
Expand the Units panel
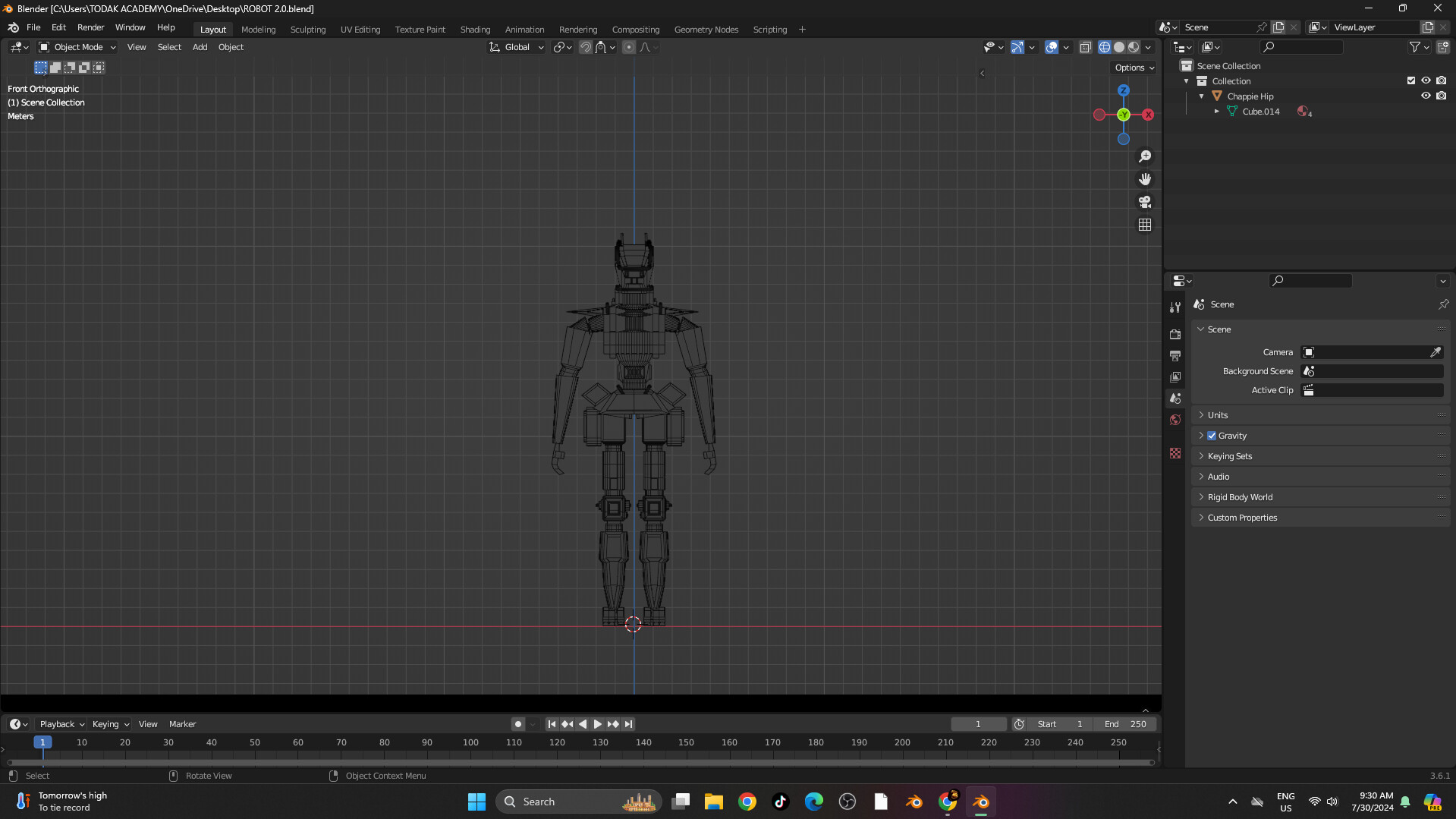[1217, 415]
